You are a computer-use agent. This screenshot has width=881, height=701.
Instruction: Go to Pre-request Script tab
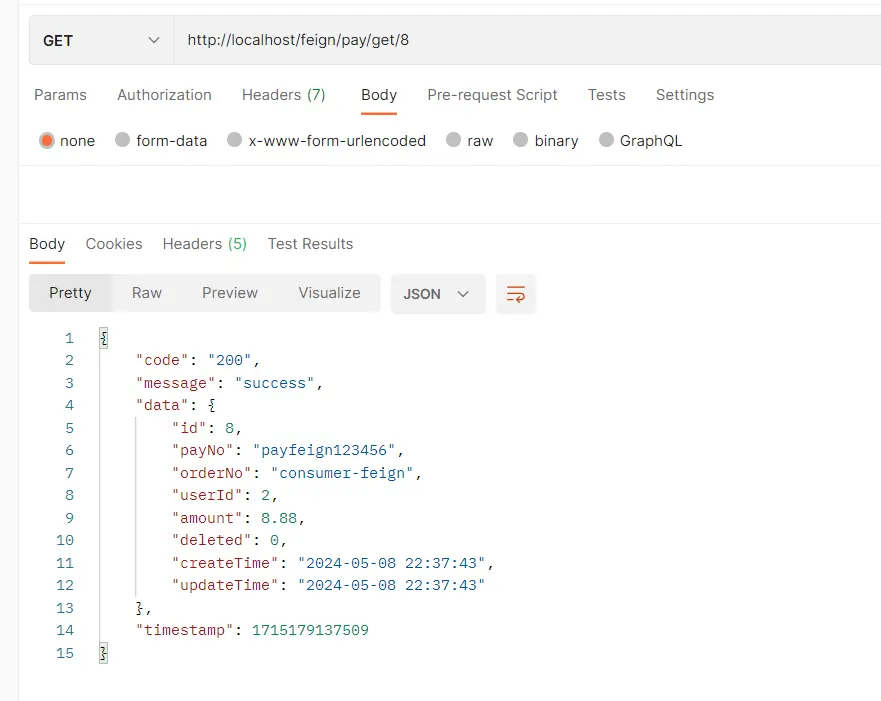click(x=492, y=95)
